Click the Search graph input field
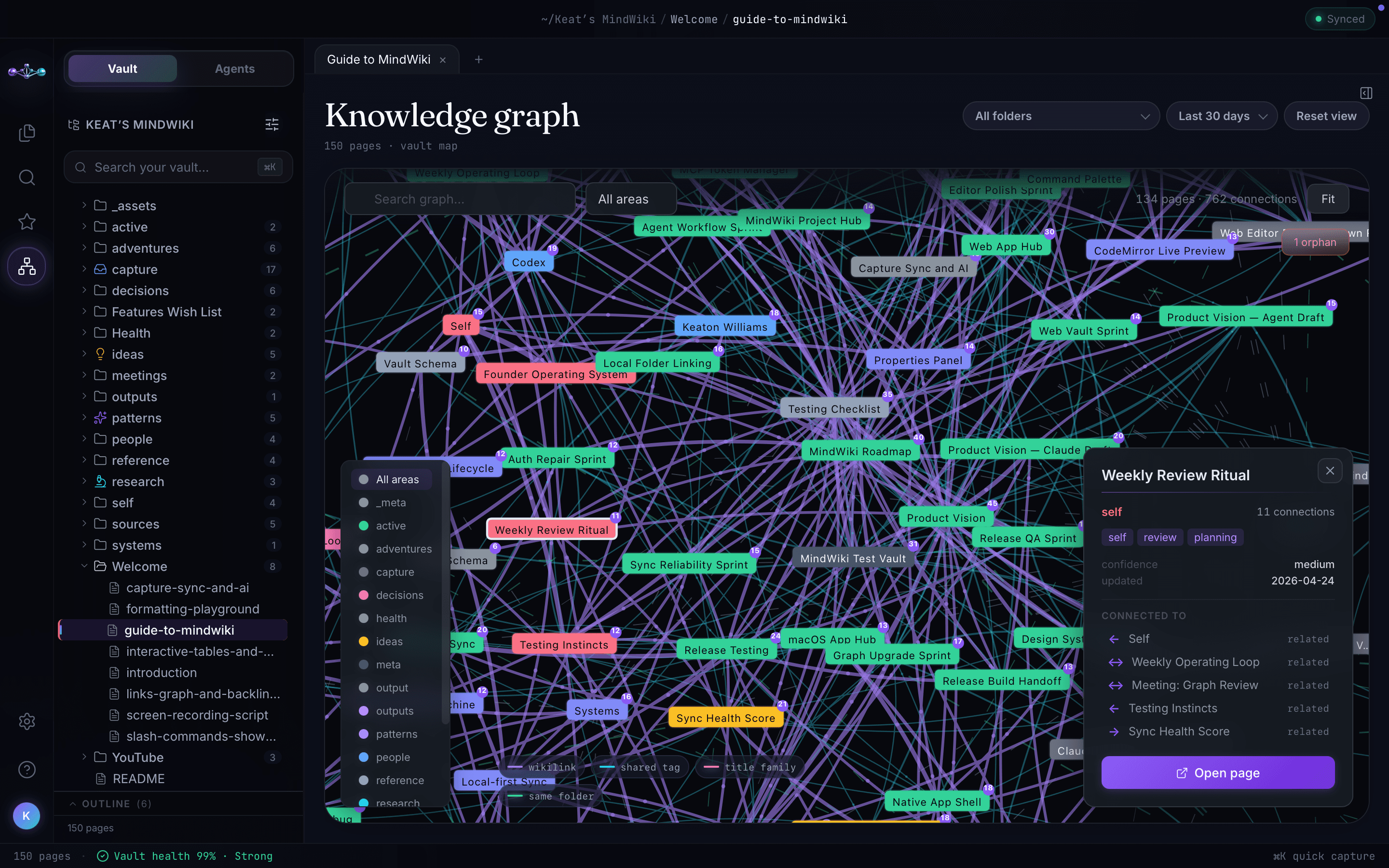This screenshot has height=868, width=1389. [x=460, y=199]
